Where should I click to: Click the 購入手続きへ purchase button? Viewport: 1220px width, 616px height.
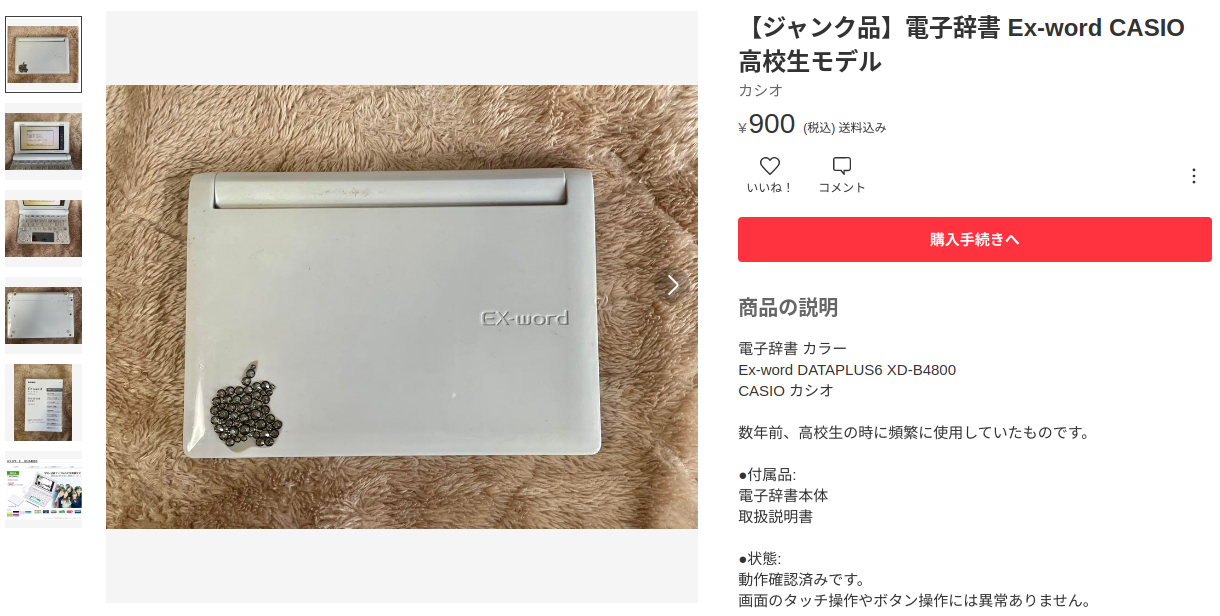(x=975, y=240)
